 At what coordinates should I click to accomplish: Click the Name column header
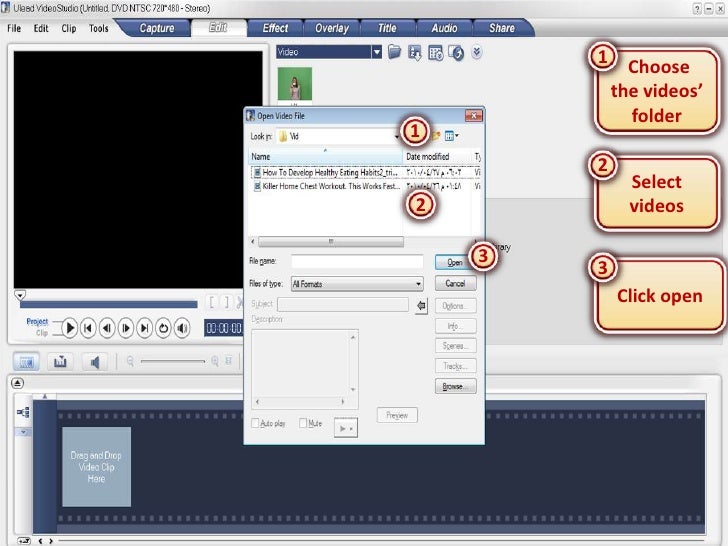point(325,156)
